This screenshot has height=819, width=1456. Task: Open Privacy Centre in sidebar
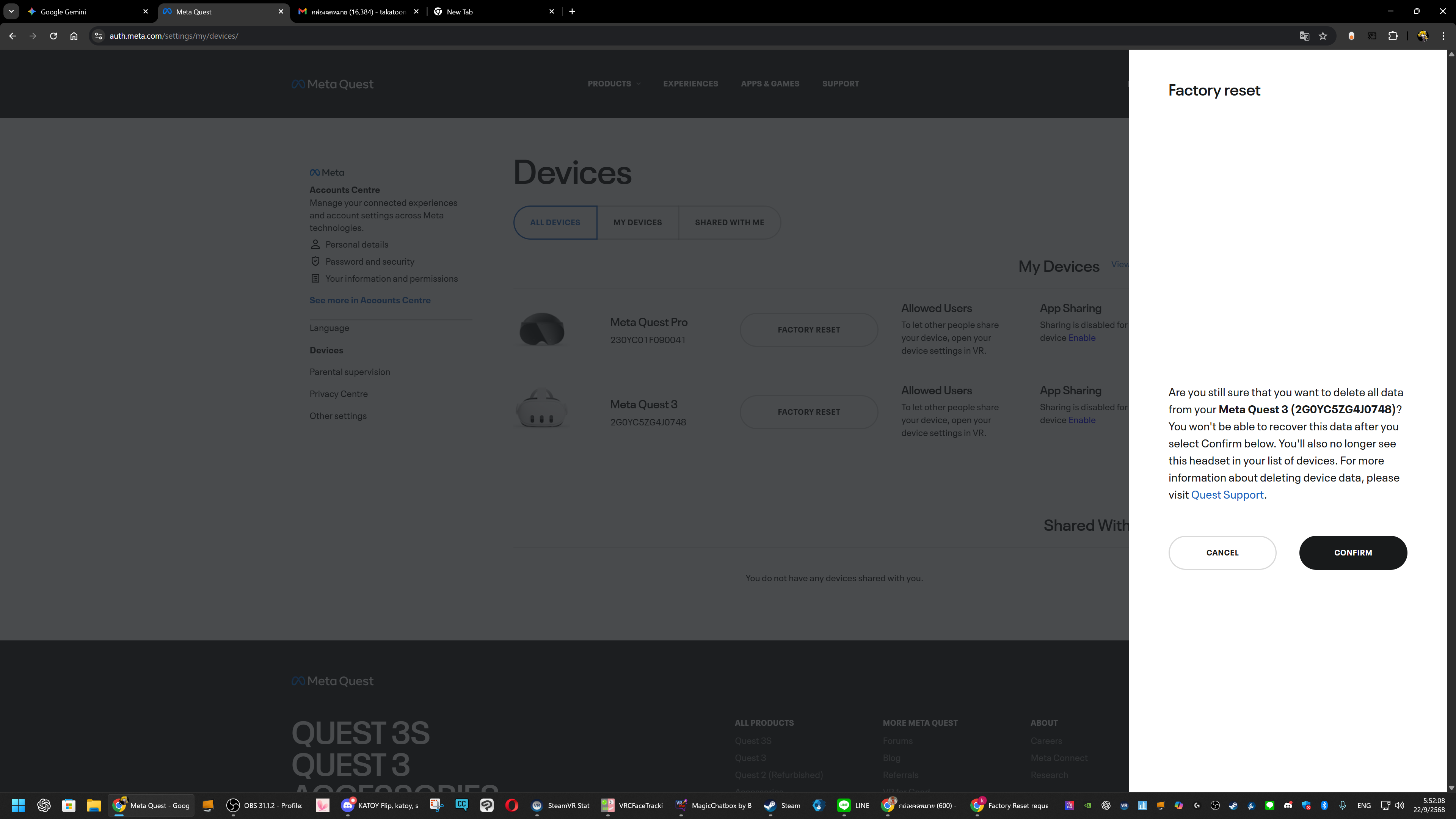click(338, 394)
